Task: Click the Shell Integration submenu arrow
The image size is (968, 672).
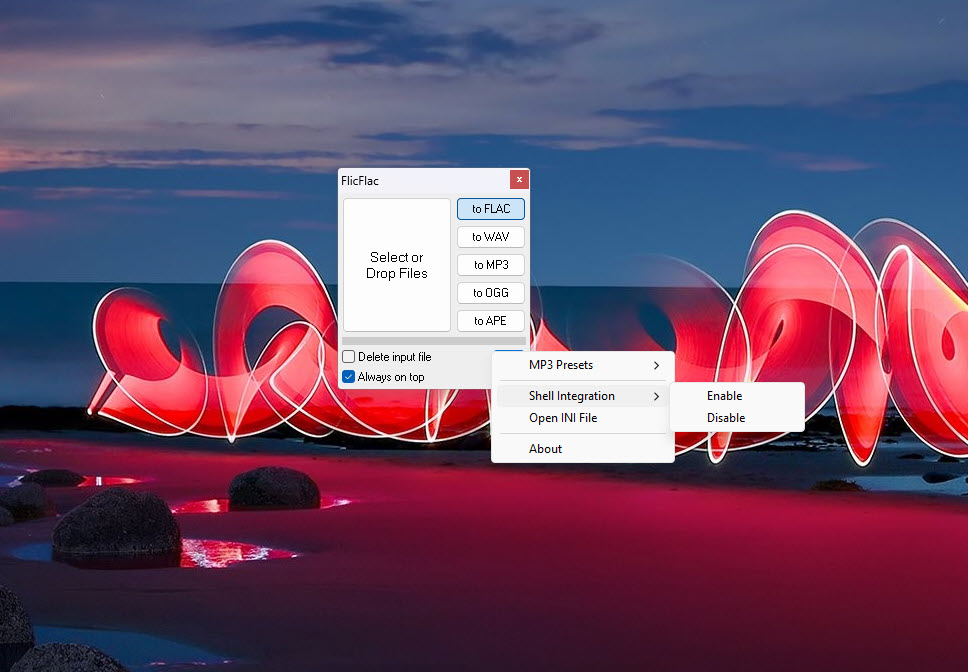Action: pos(656,396)
